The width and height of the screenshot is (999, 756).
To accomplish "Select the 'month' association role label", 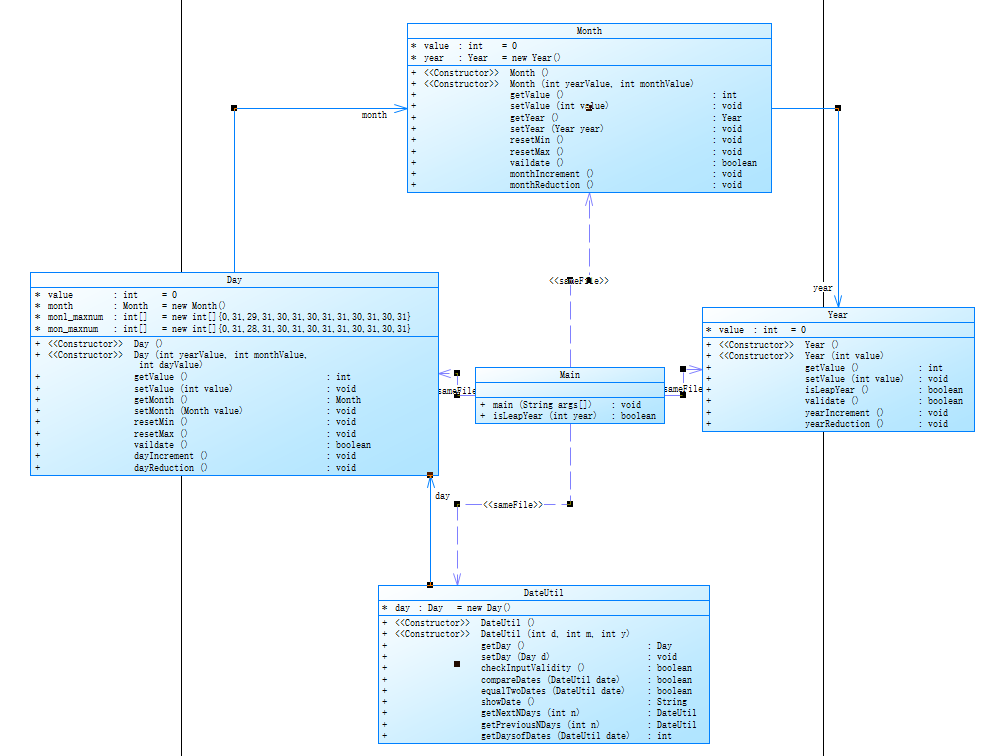I will (374, 115).
